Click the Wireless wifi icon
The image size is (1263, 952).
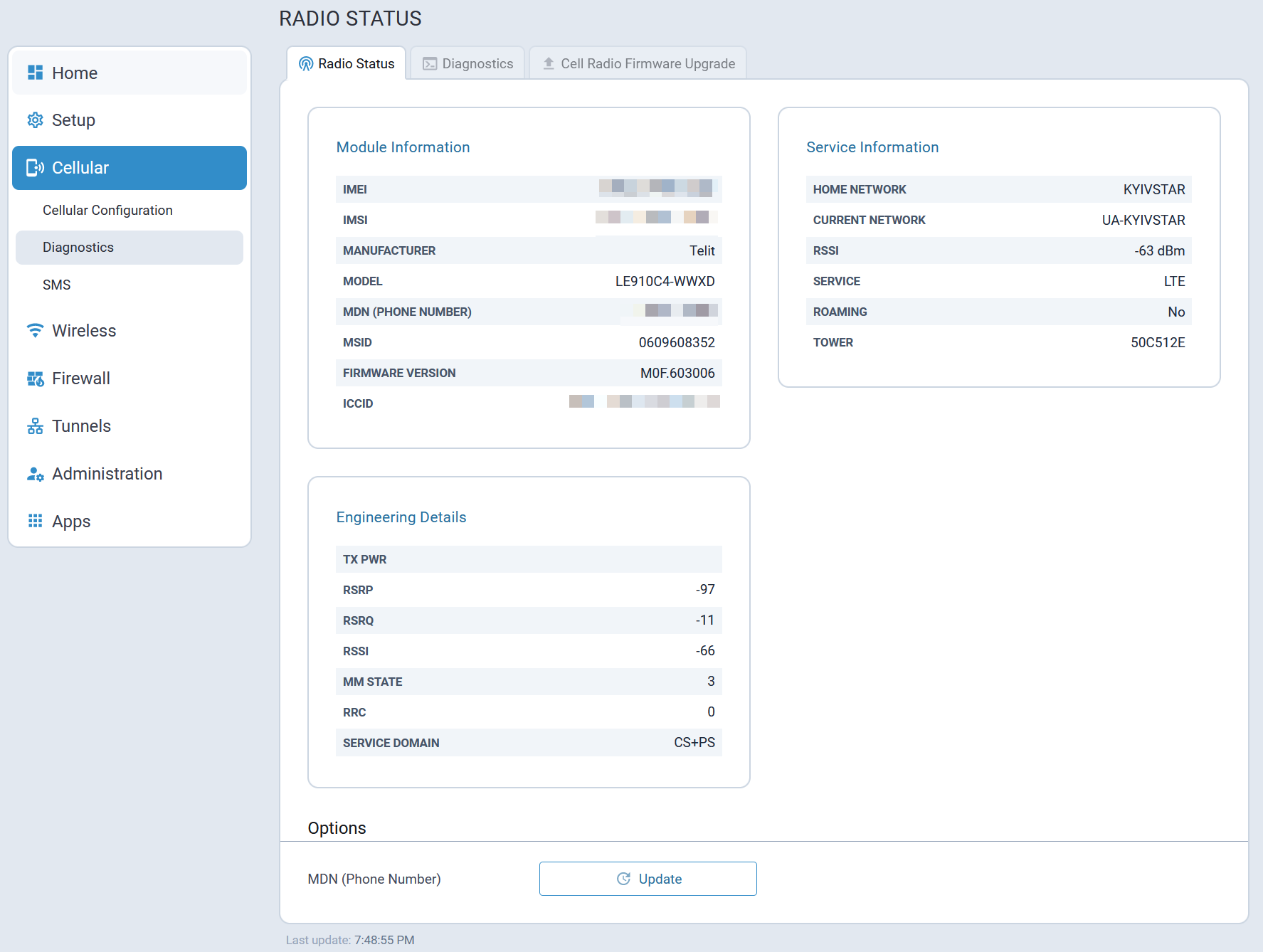click(35, 331)
